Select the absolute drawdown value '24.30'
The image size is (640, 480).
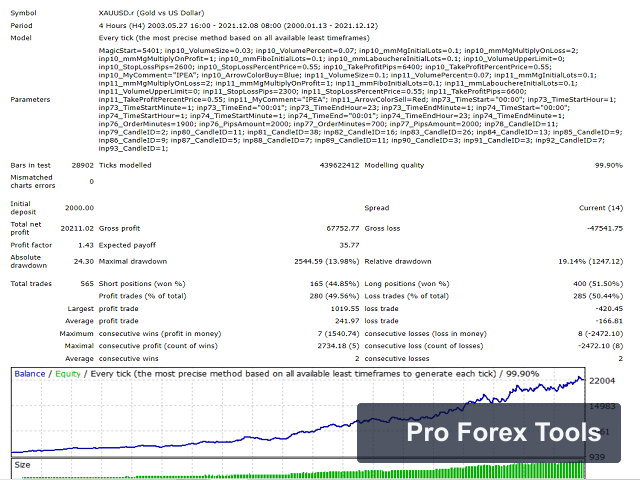click(x=84, y=262)
